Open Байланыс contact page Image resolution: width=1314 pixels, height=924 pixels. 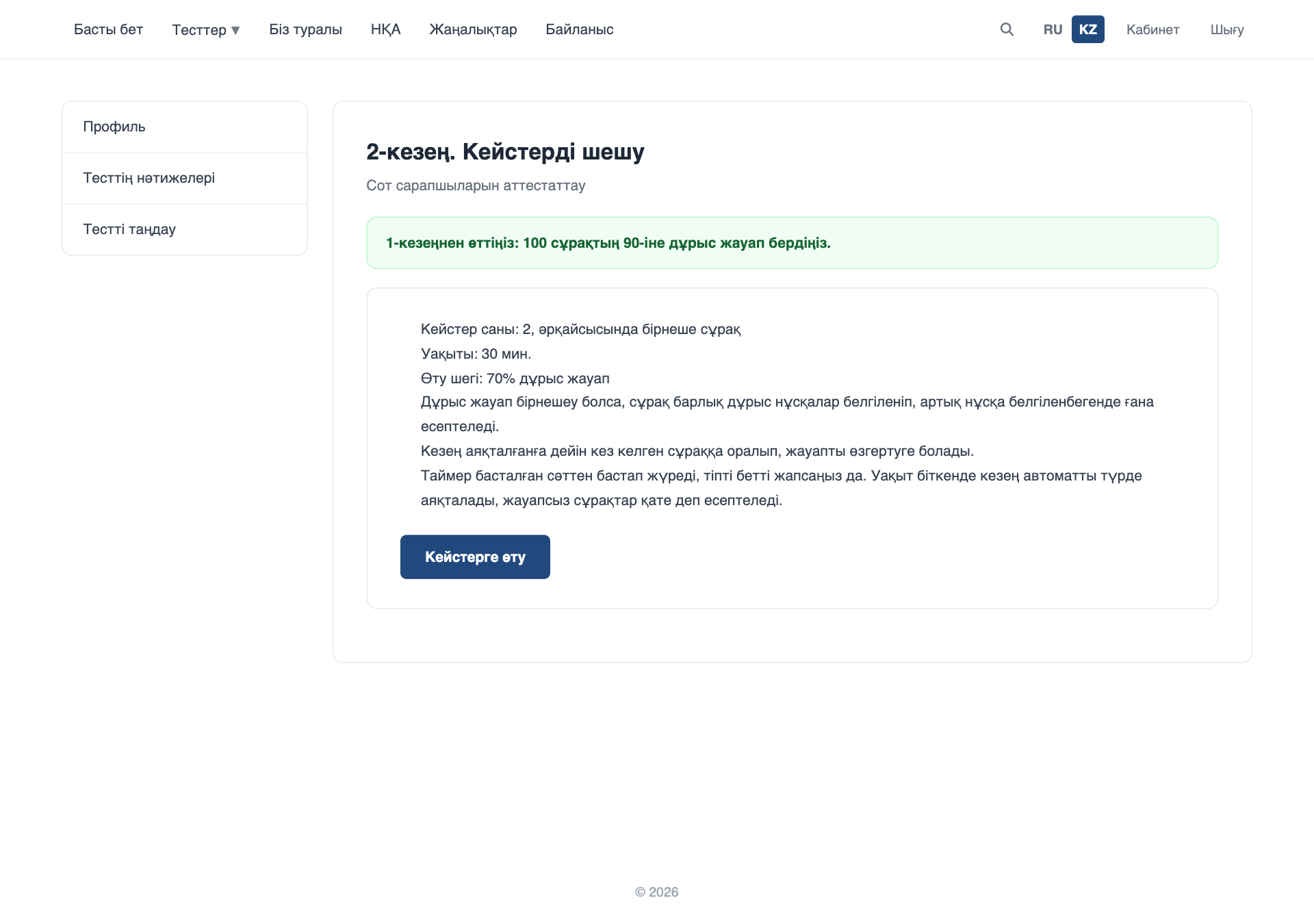579,29
